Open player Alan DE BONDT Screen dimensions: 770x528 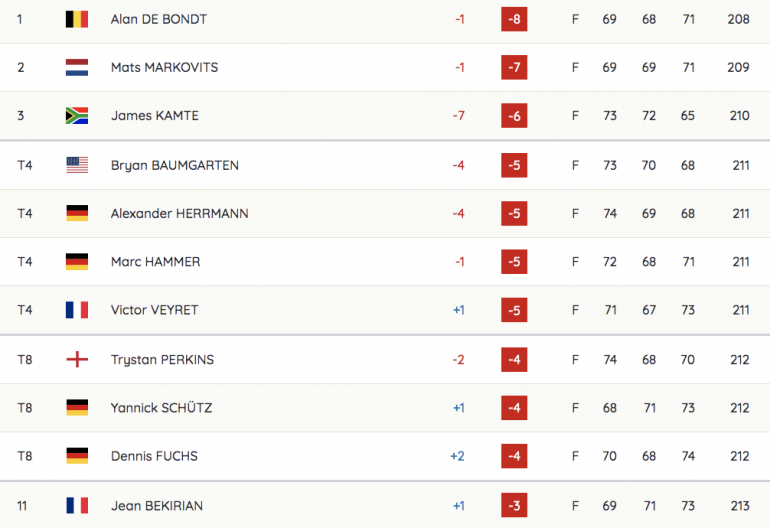pos(159,19)
